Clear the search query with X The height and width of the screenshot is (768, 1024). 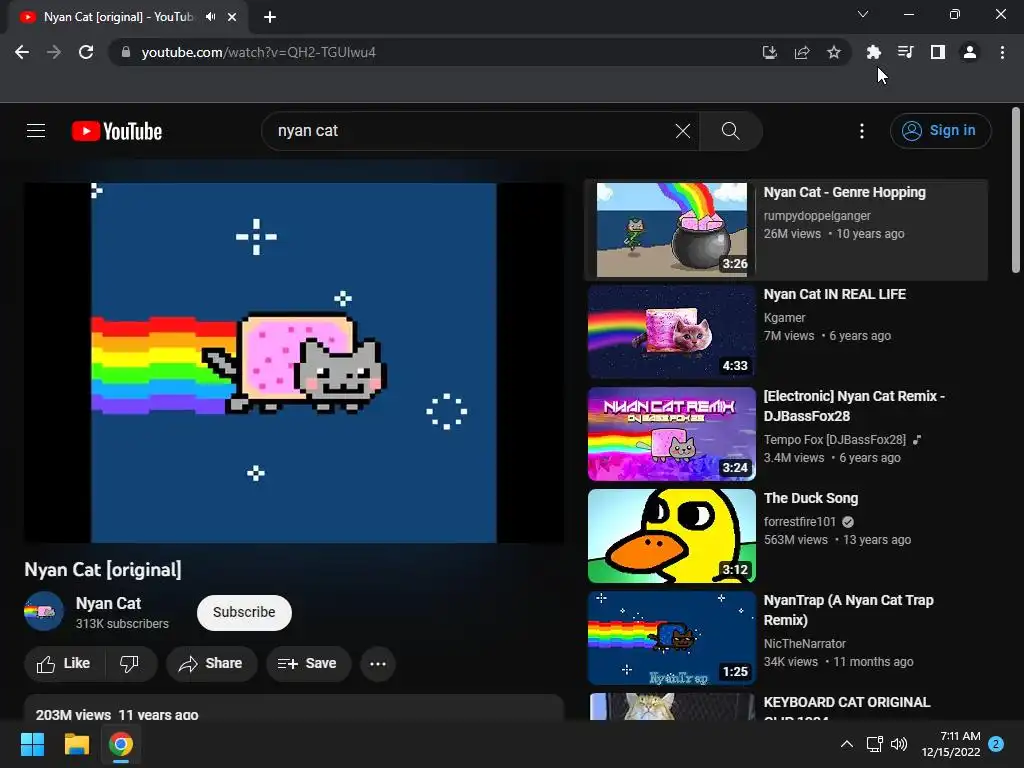pos(682,131)
